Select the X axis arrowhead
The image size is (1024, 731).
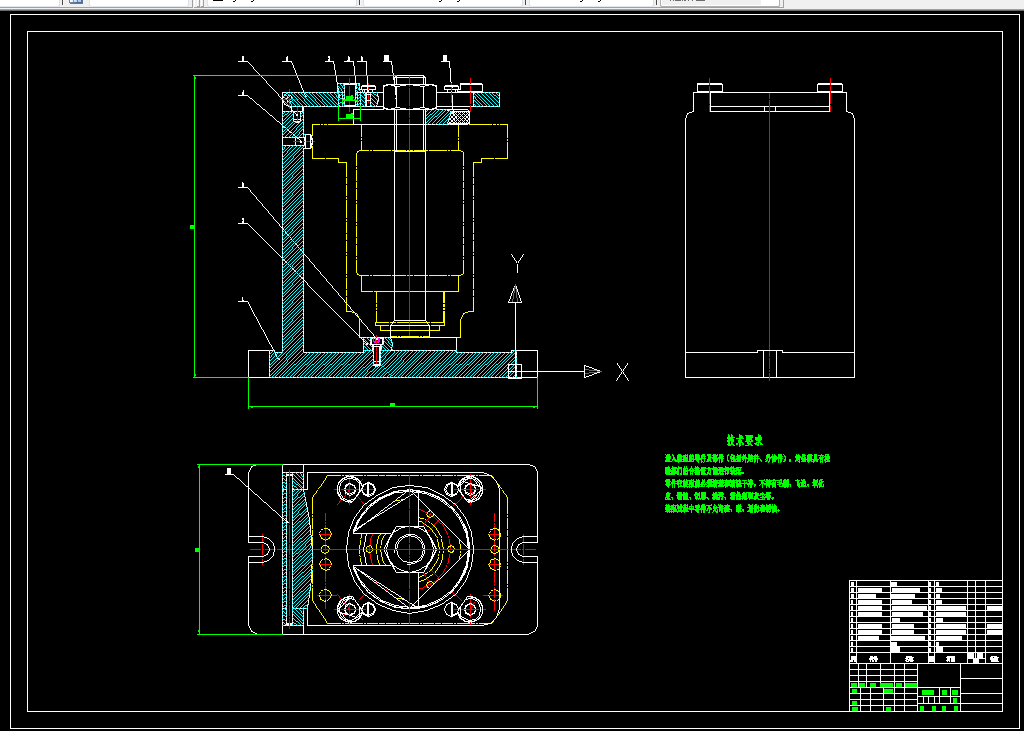coord(592,372)
